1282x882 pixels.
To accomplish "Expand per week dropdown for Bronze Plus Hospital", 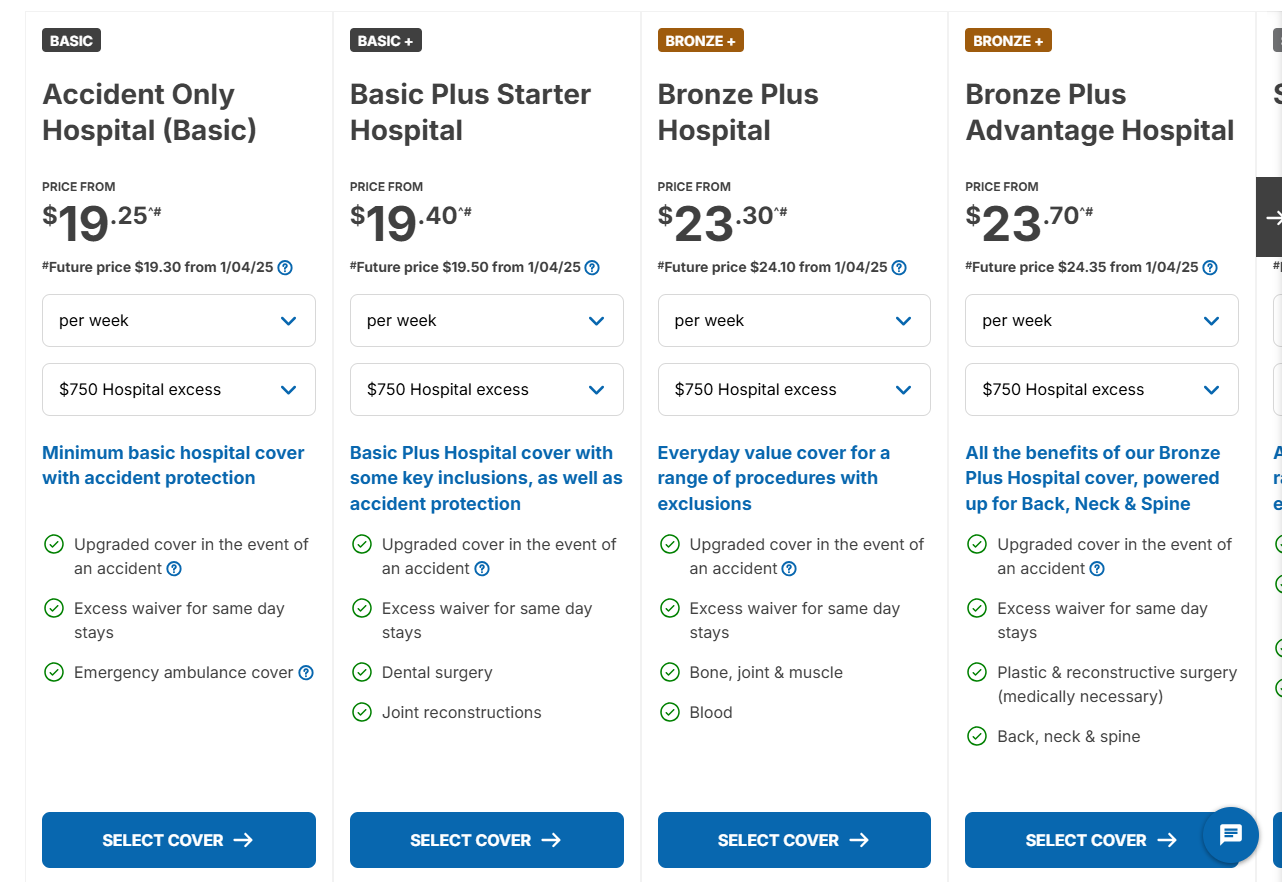I will pyautogui.click(x=794, y=320).
